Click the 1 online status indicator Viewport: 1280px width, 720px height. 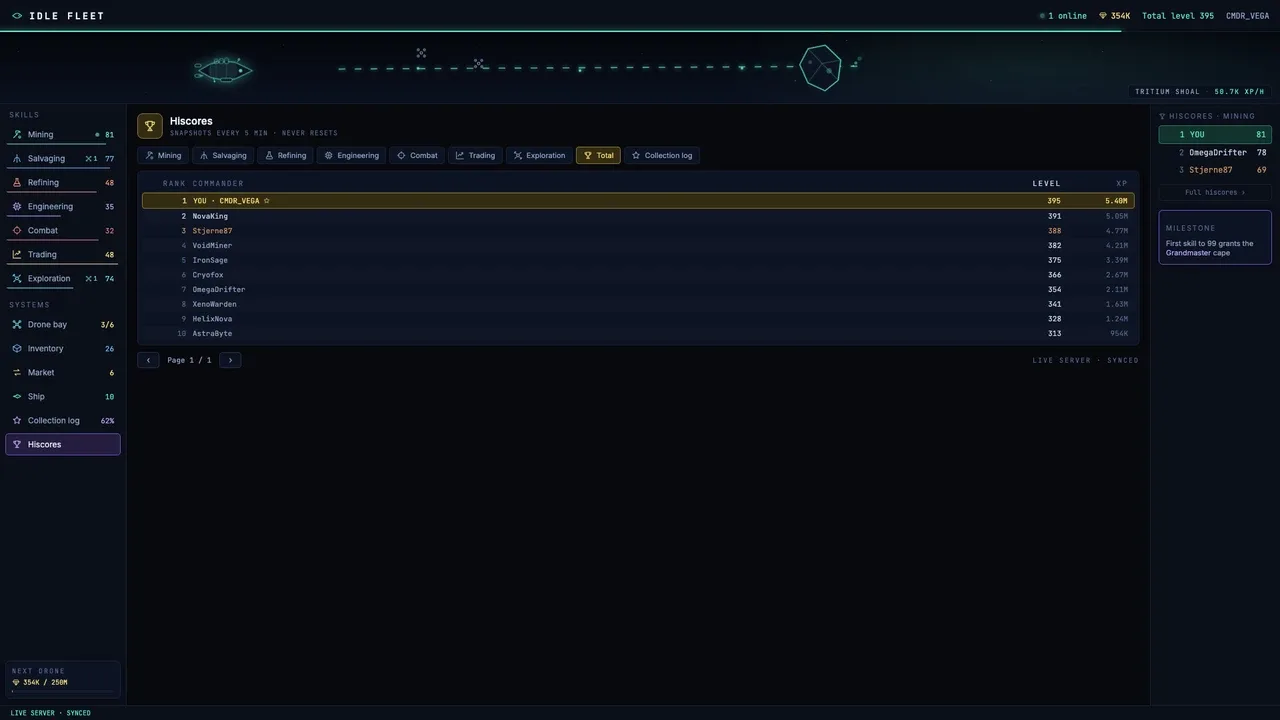point(1063,16)
